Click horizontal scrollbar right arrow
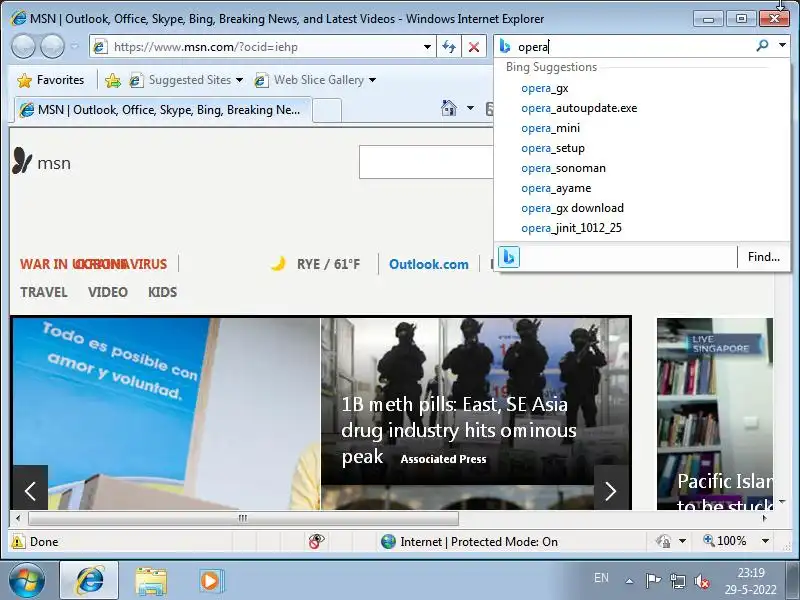 (765, 518)
